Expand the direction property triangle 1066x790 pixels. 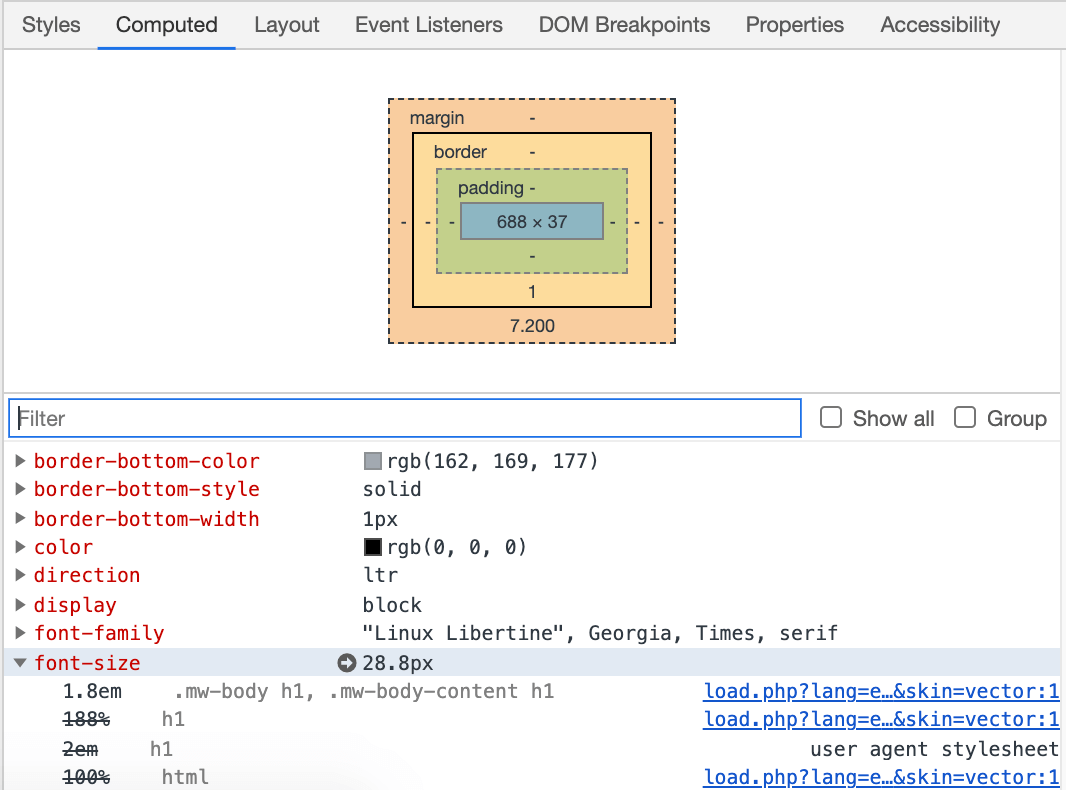[20, 575]
